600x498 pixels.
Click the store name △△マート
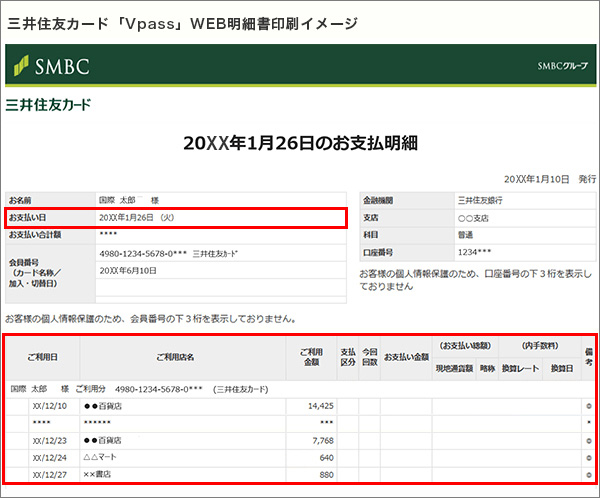[x=100, y=457]
